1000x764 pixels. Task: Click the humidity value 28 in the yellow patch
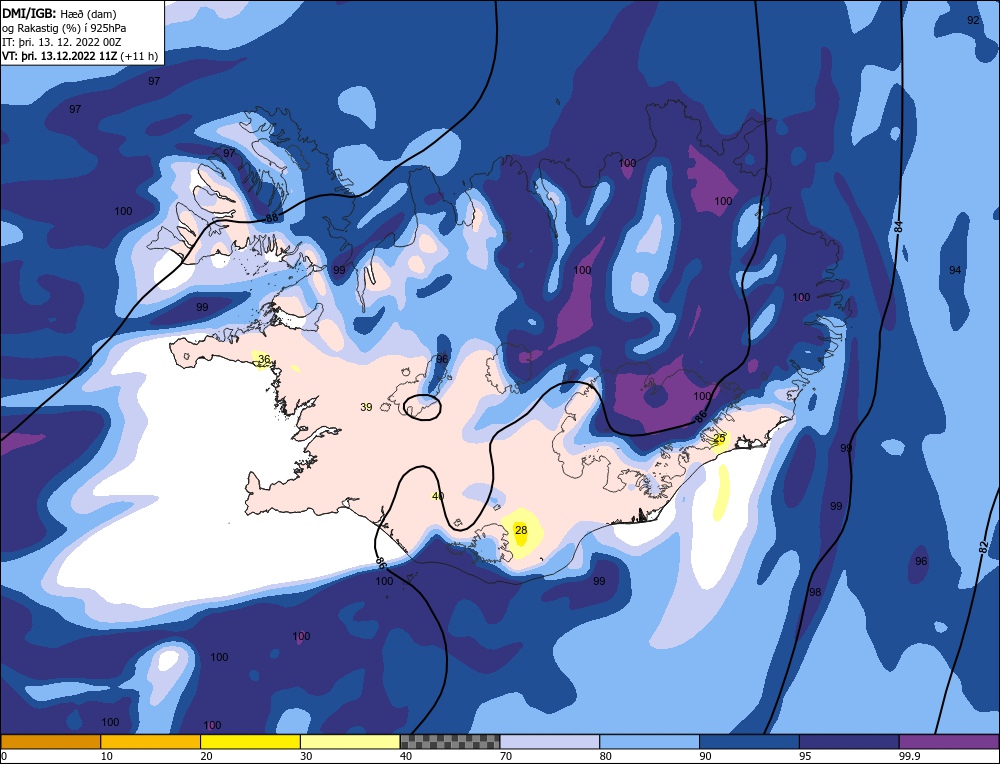pos(521,530)
